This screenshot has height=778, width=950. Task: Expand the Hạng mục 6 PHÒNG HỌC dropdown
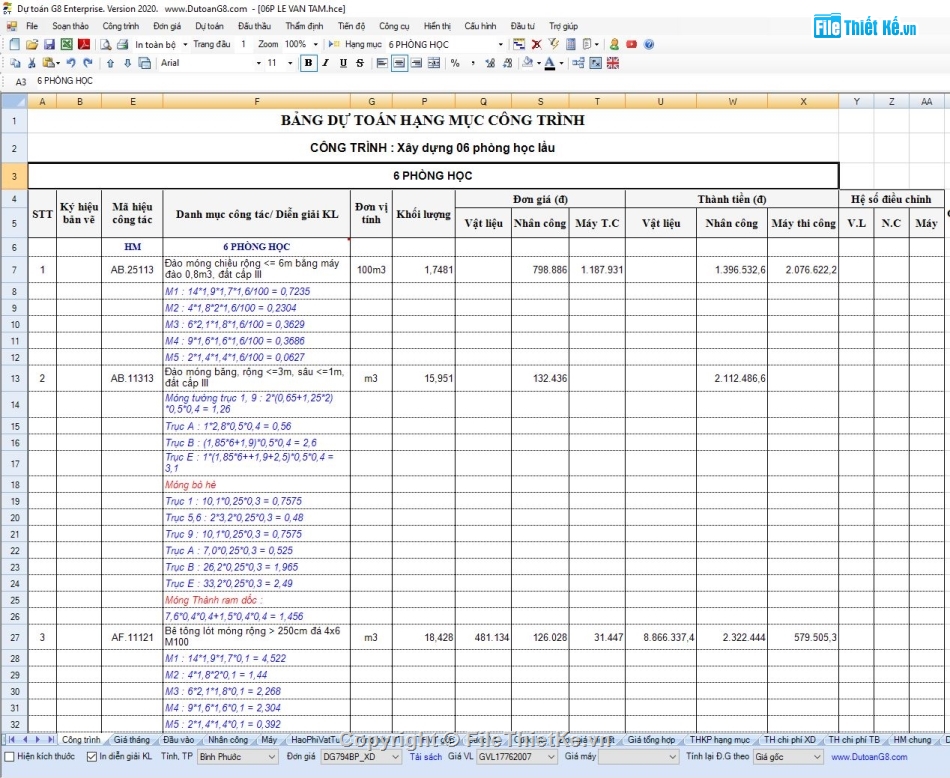tap(500, 44)
